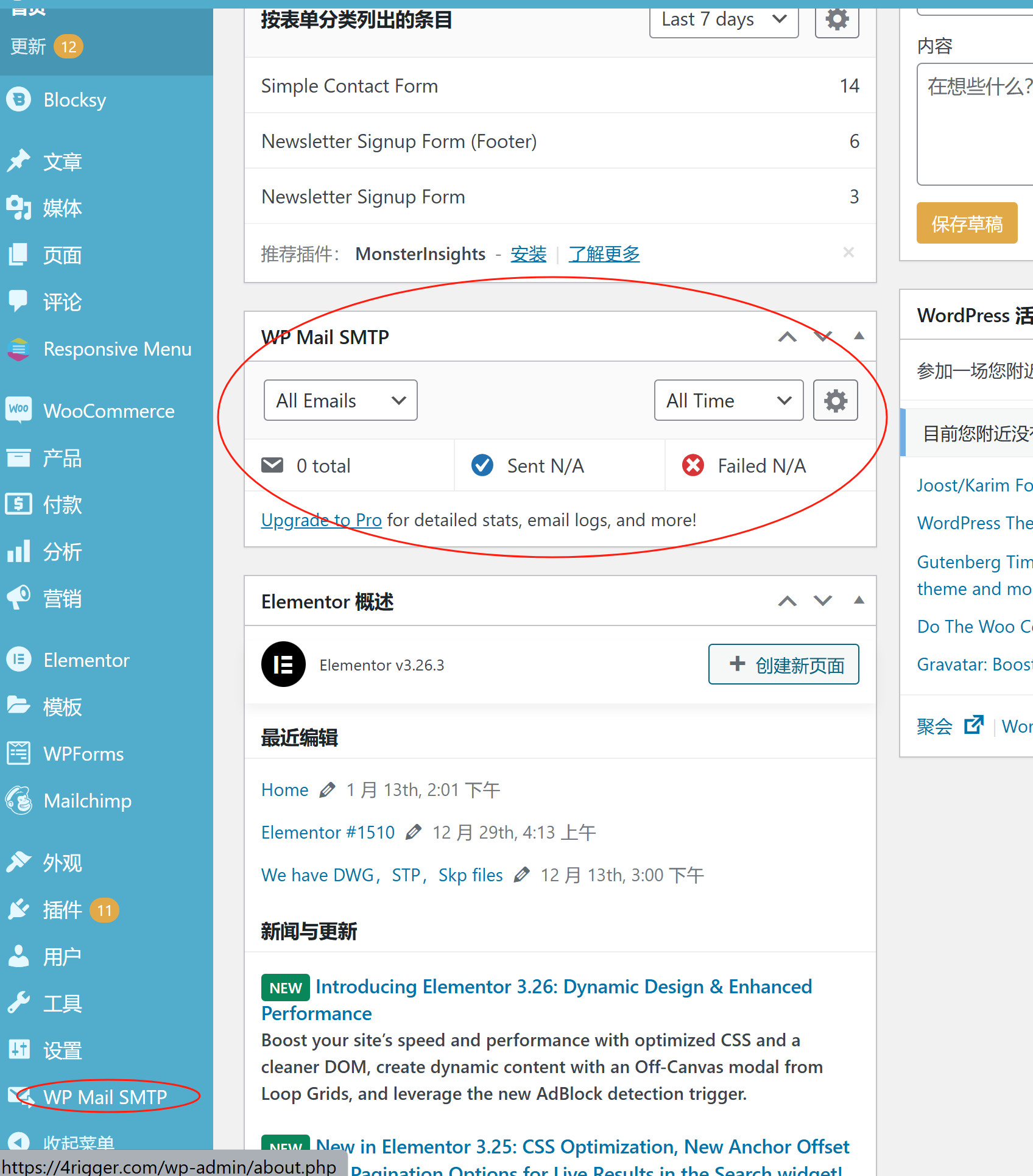
Task: Click the 设置 settings sliders icon
Action: pos(18,1050)
